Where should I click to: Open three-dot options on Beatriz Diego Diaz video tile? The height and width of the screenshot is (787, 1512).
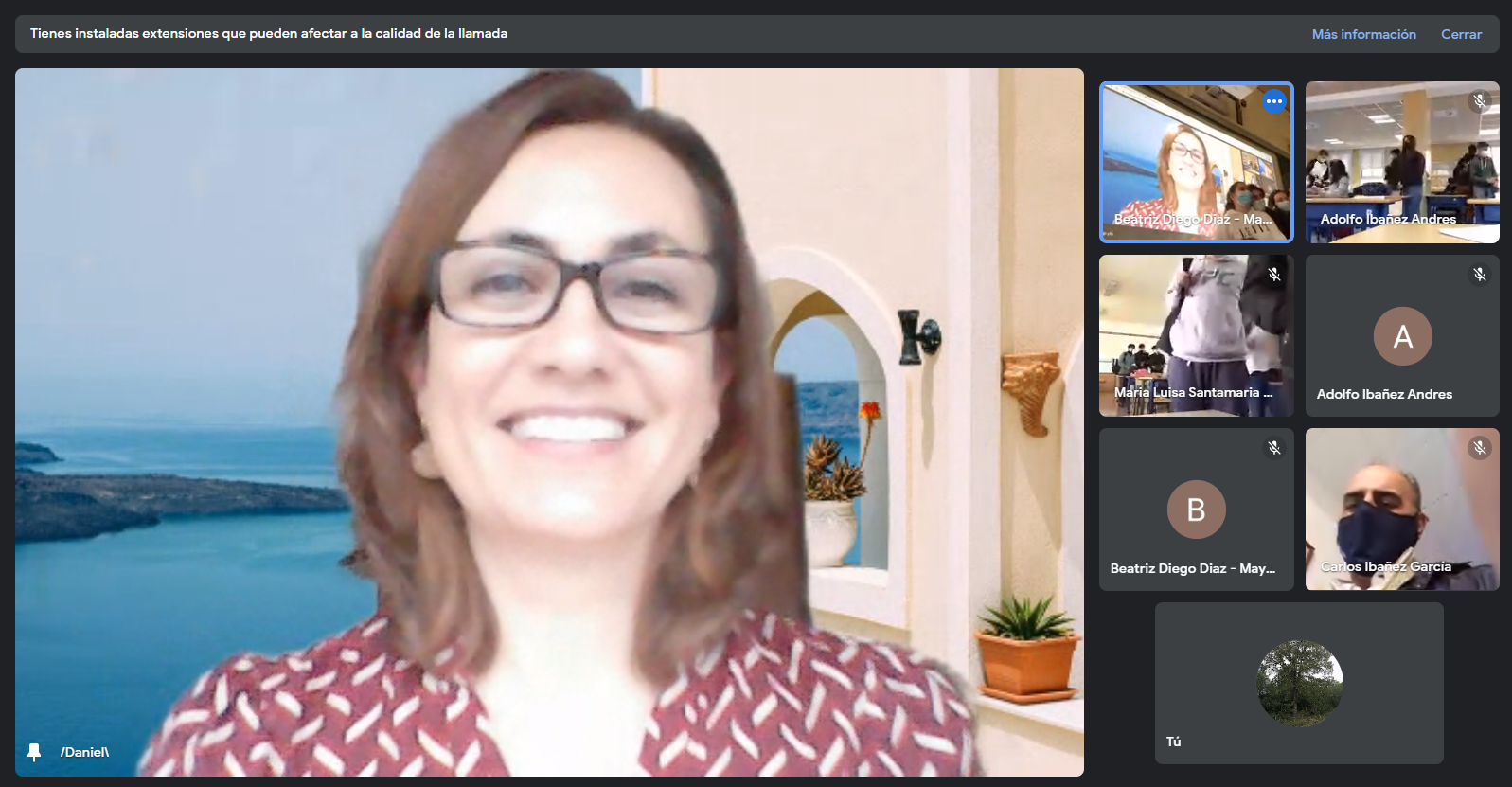point(1274,101)
